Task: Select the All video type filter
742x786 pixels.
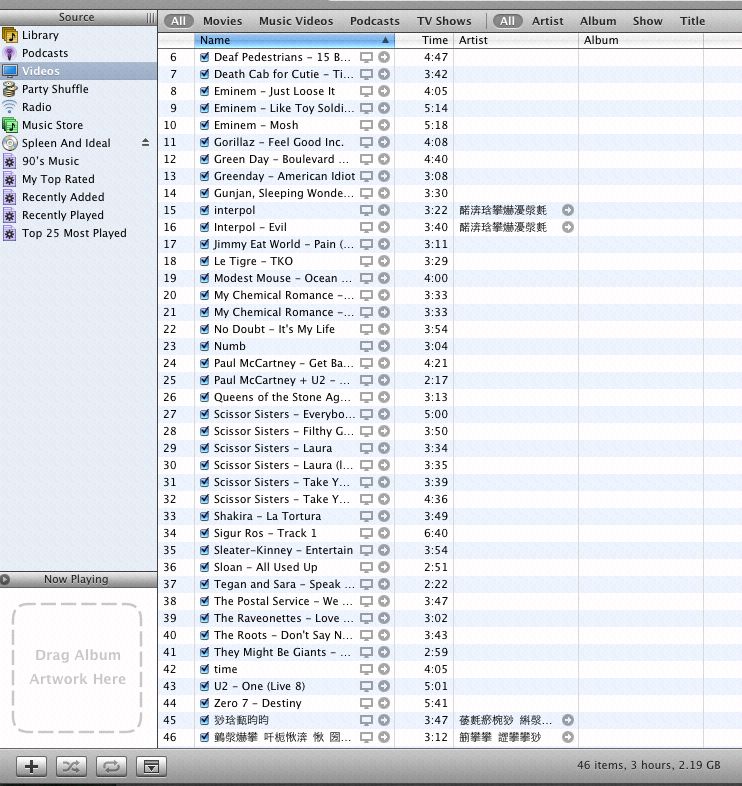Action: click(178, 21)
